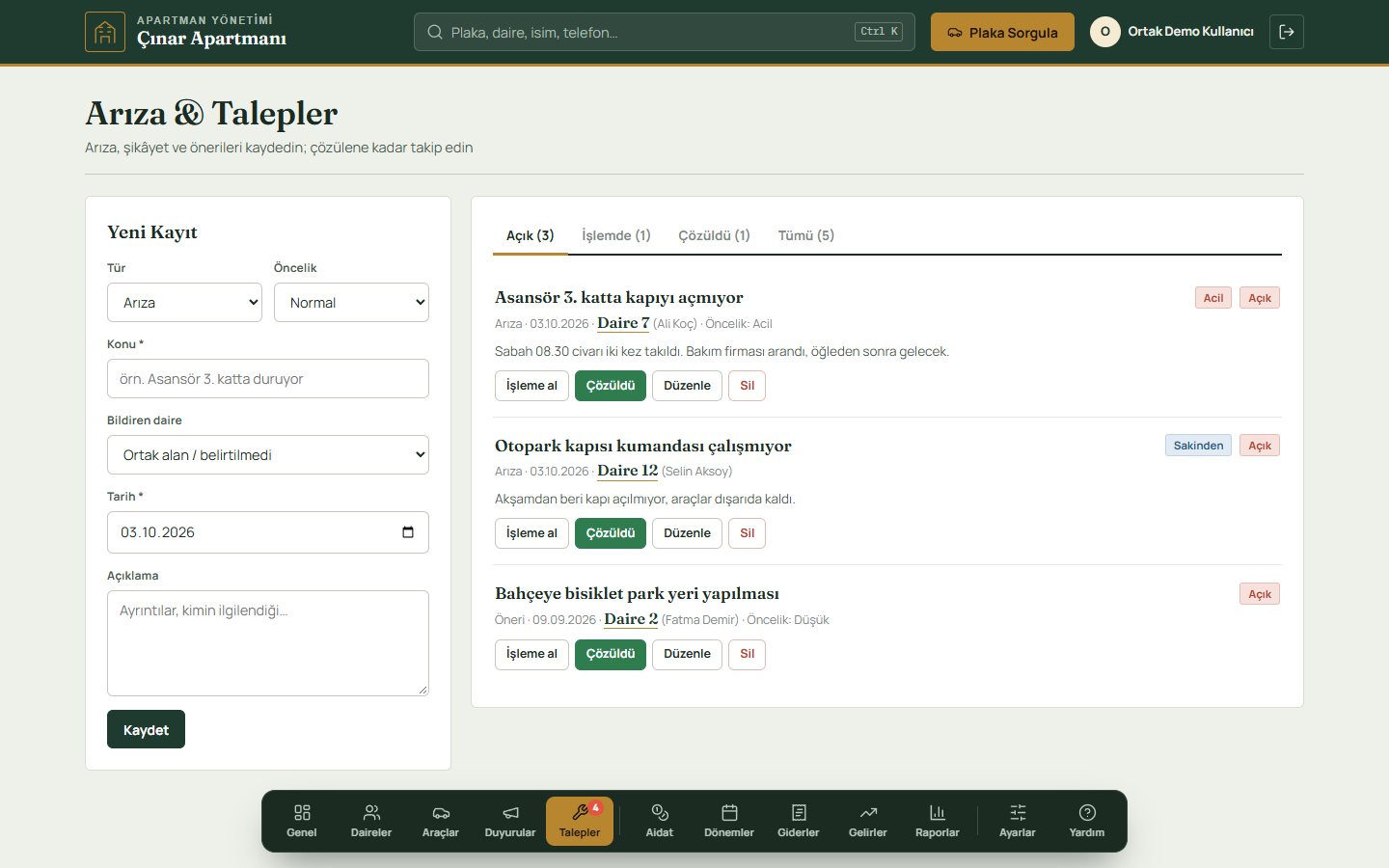This screenshot has width=1389, height=868.
Task: Expand the Tür dropdown showing Arıza
Action: coord(184,302)
